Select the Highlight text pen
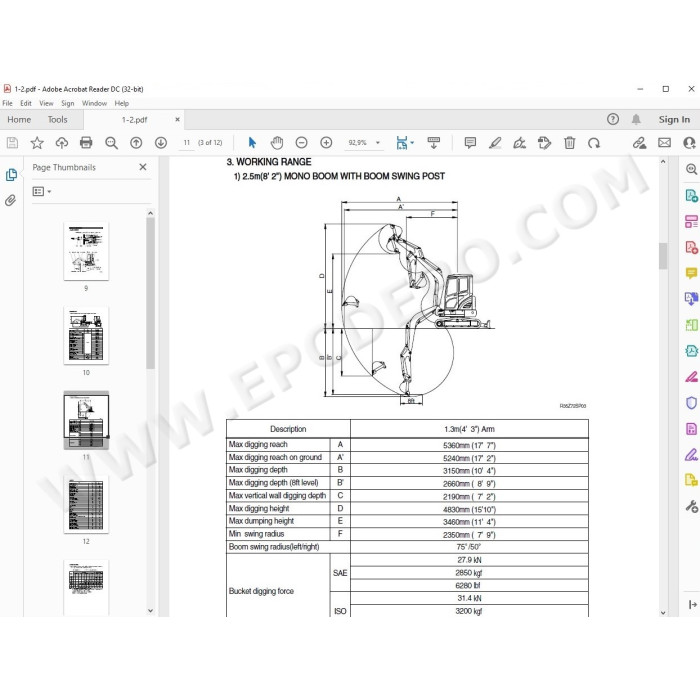The width and height of the screenshot is (700, 700). coord(495,143)
